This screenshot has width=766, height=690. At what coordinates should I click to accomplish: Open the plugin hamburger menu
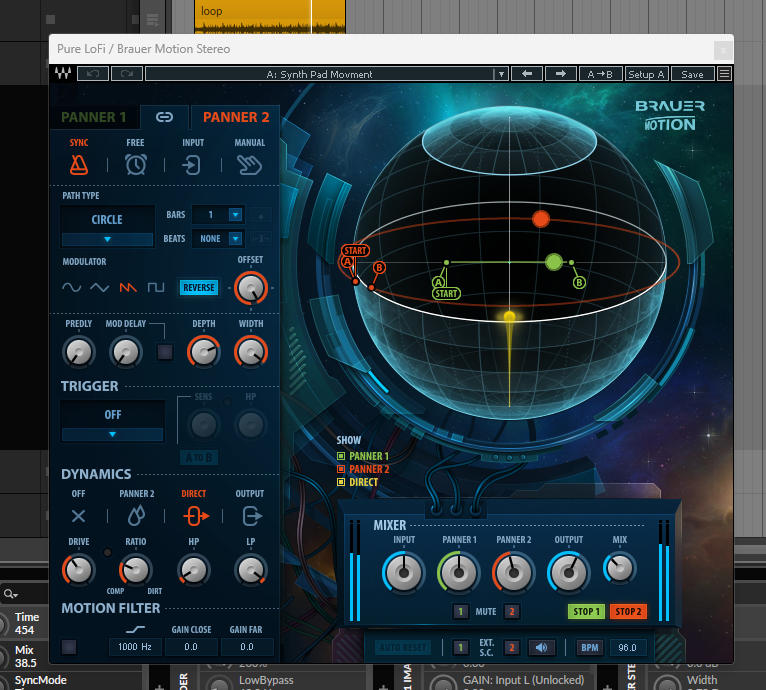(x=724, y=74)
